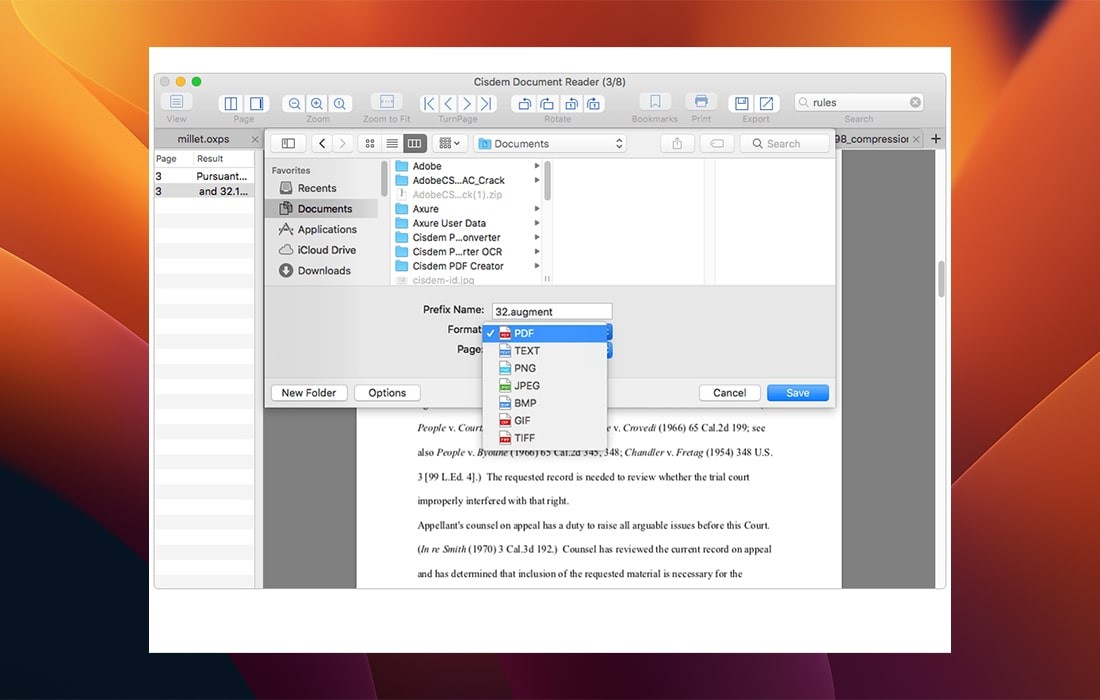
Task: Choose JPEG from the format menu
Action: [527, 385]
